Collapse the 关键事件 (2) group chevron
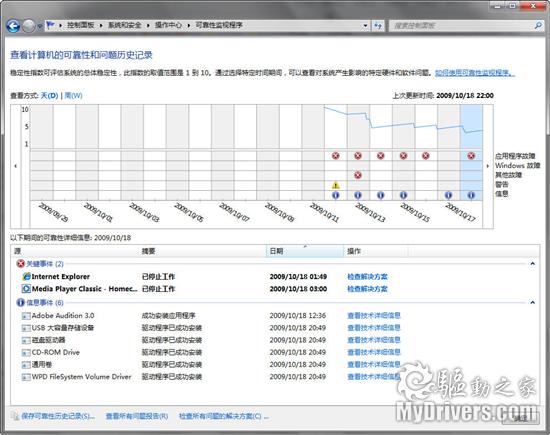The height and width of the screenshot is (435, 550). (532, 263)
